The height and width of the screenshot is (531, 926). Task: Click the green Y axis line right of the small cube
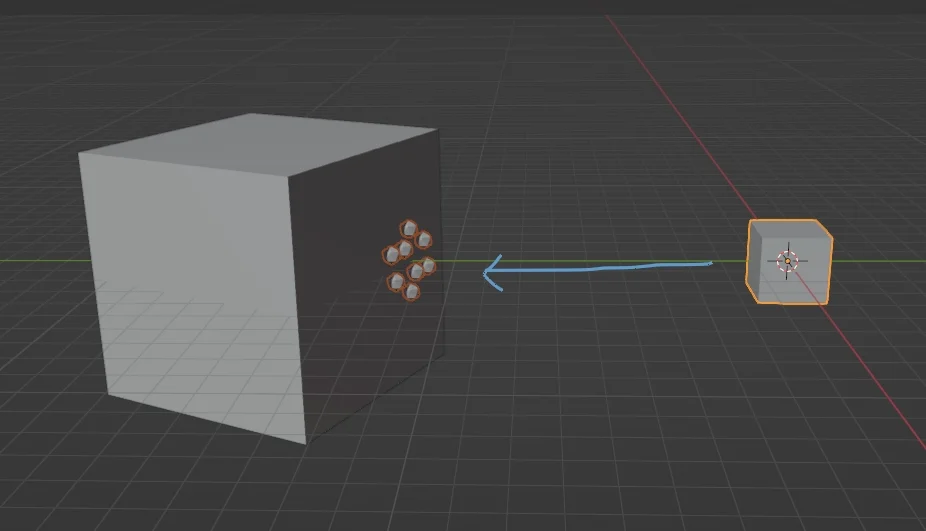pyautogui.click(x=880, y=262)
